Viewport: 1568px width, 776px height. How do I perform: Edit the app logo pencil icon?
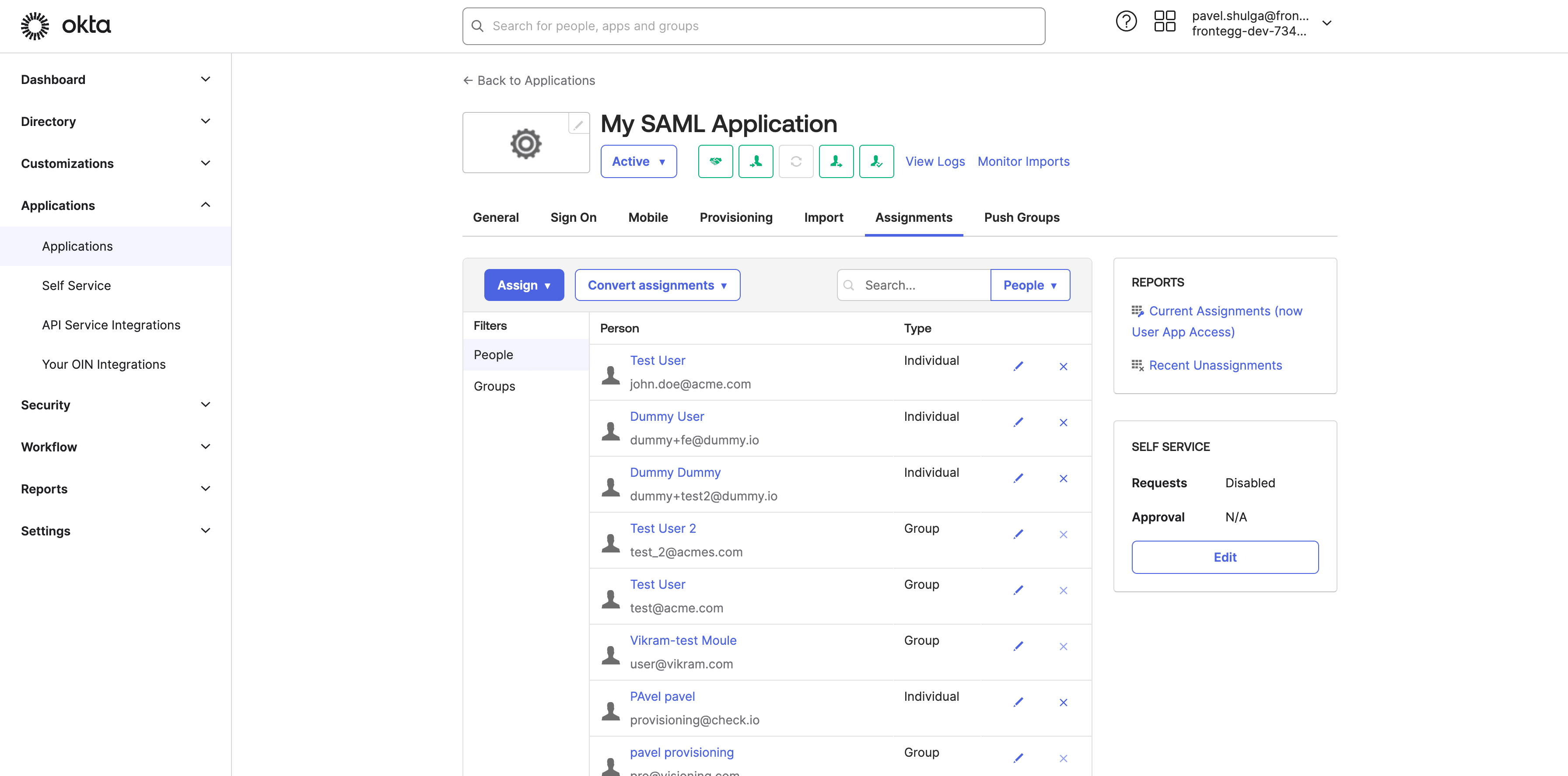coord(578,125)
